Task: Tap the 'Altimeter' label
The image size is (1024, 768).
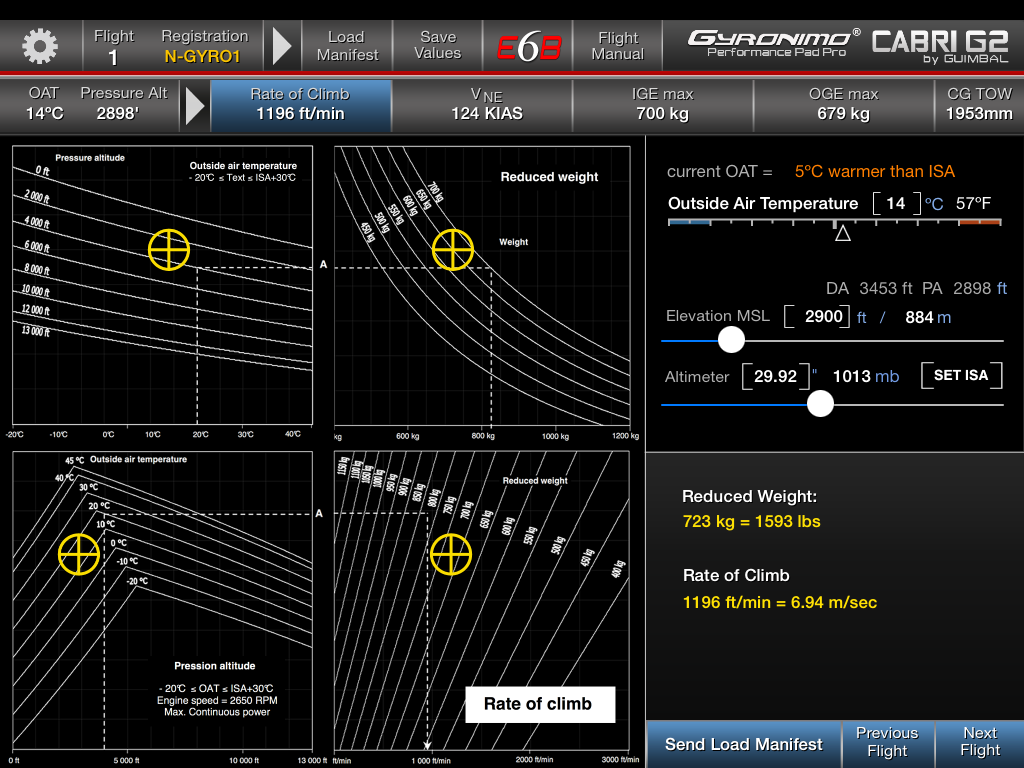Action: tap(696, 377)
